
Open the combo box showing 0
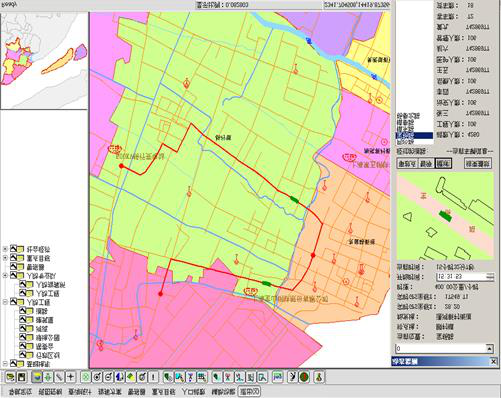(x=444, y=349)
